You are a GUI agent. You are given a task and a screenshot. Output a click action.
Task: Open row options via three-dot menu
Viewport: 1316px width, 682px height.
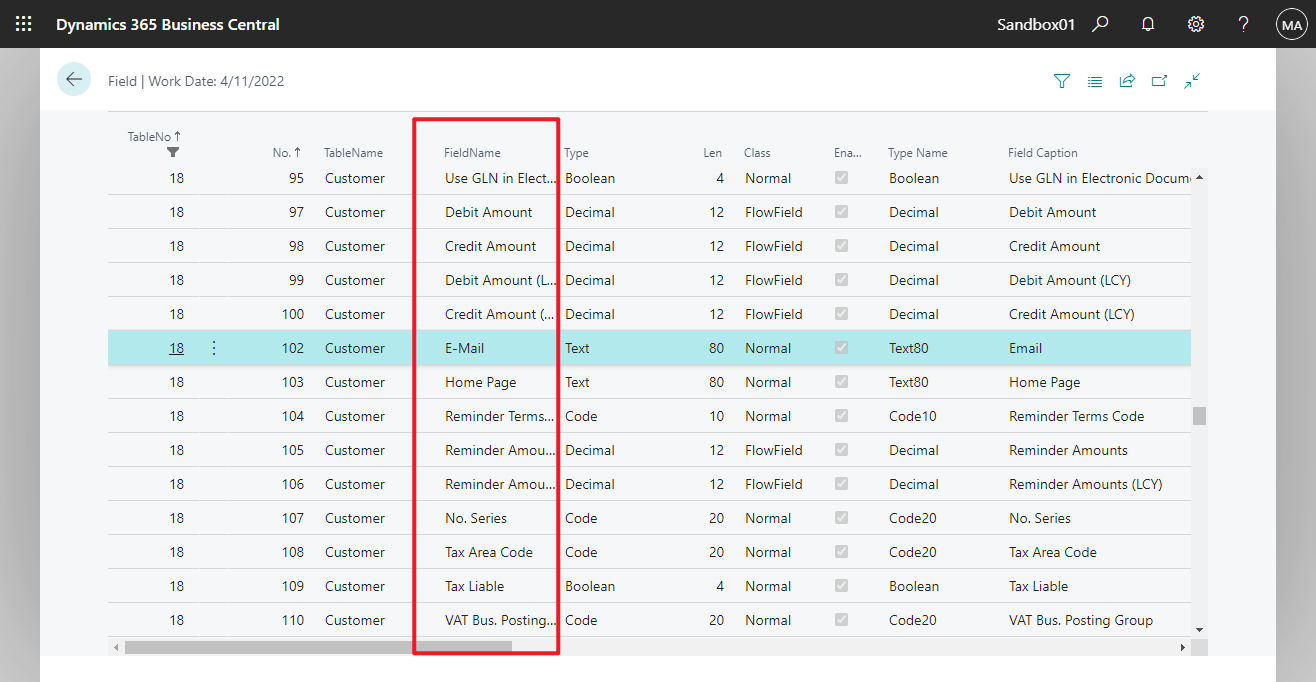coord(213,347)
